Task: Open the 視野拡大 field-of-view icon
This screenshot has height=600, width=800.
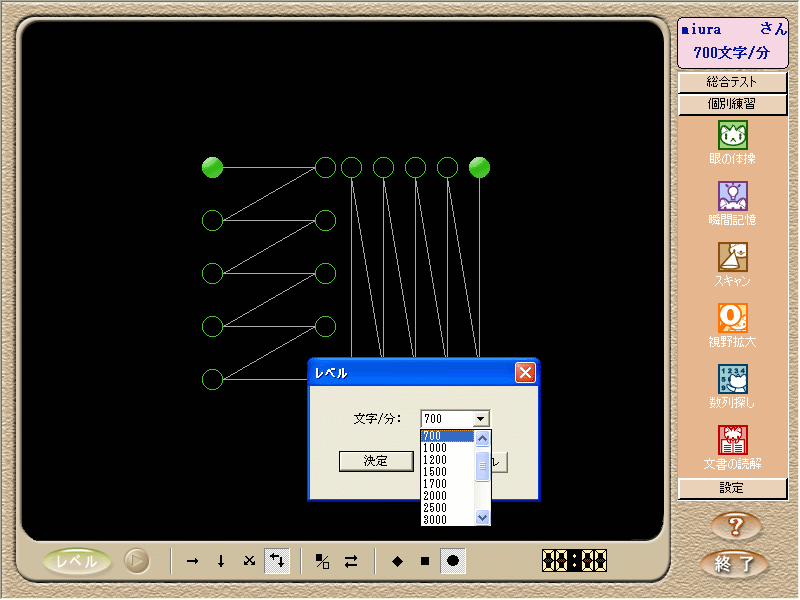Action: click(733, 318)
